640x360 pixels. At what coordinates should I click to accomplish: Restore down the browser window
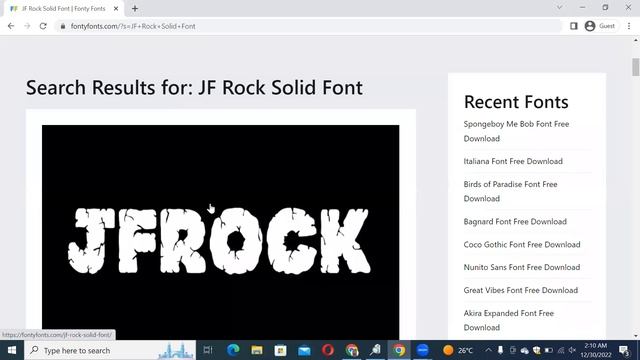[x=605, y=7]
